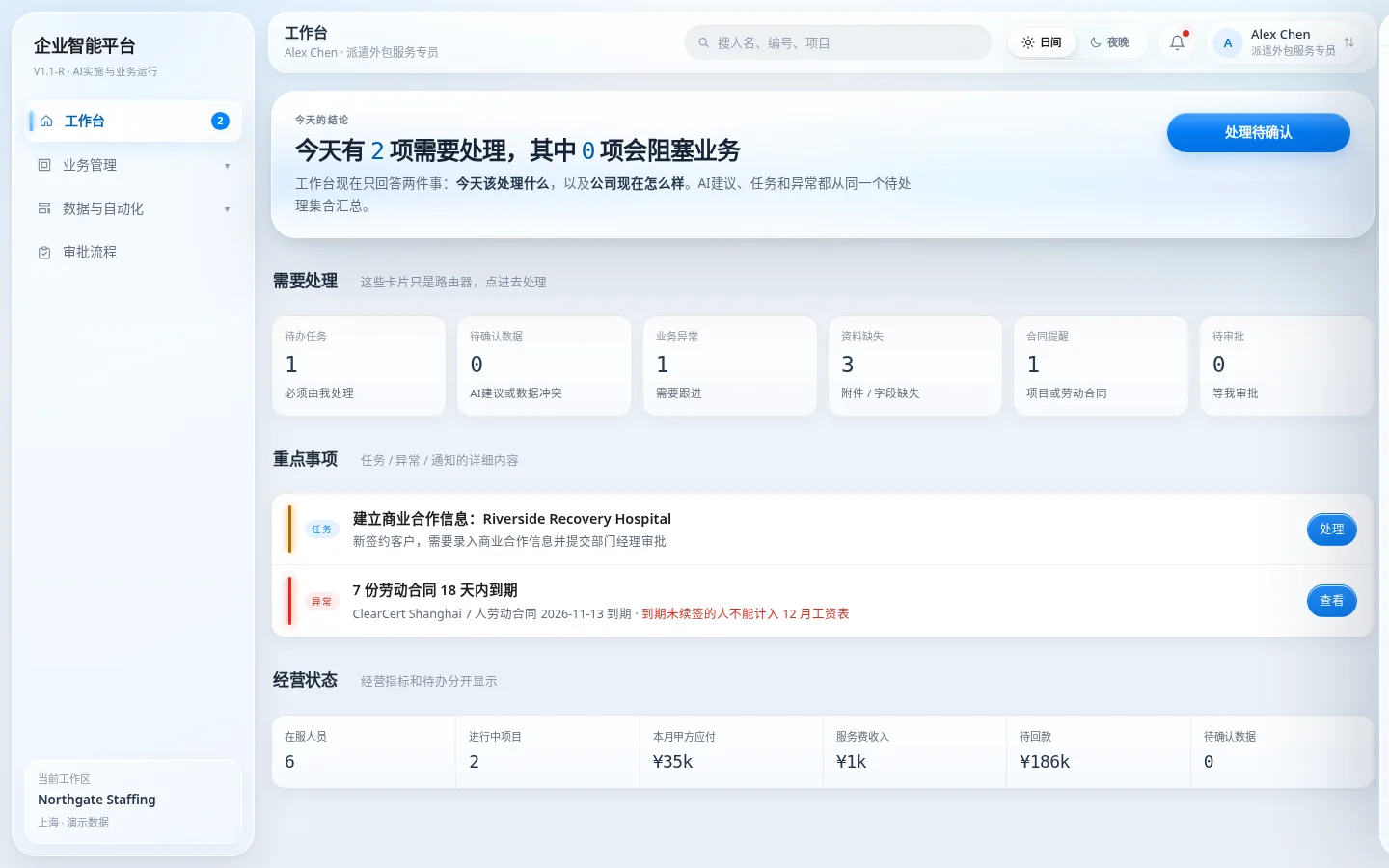Click the 任务 tag on Riverside item

[321, 529]
